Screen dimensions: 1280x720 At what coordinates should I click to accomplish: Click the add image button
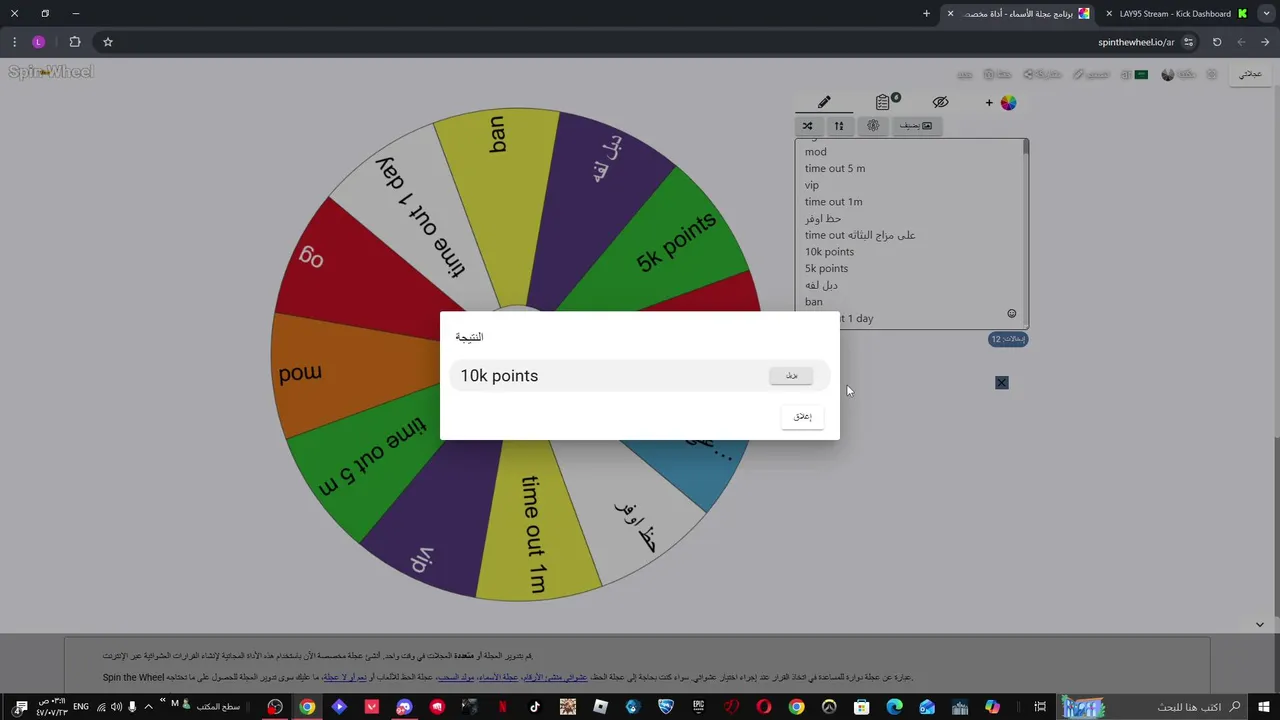[x=916, y=126]
